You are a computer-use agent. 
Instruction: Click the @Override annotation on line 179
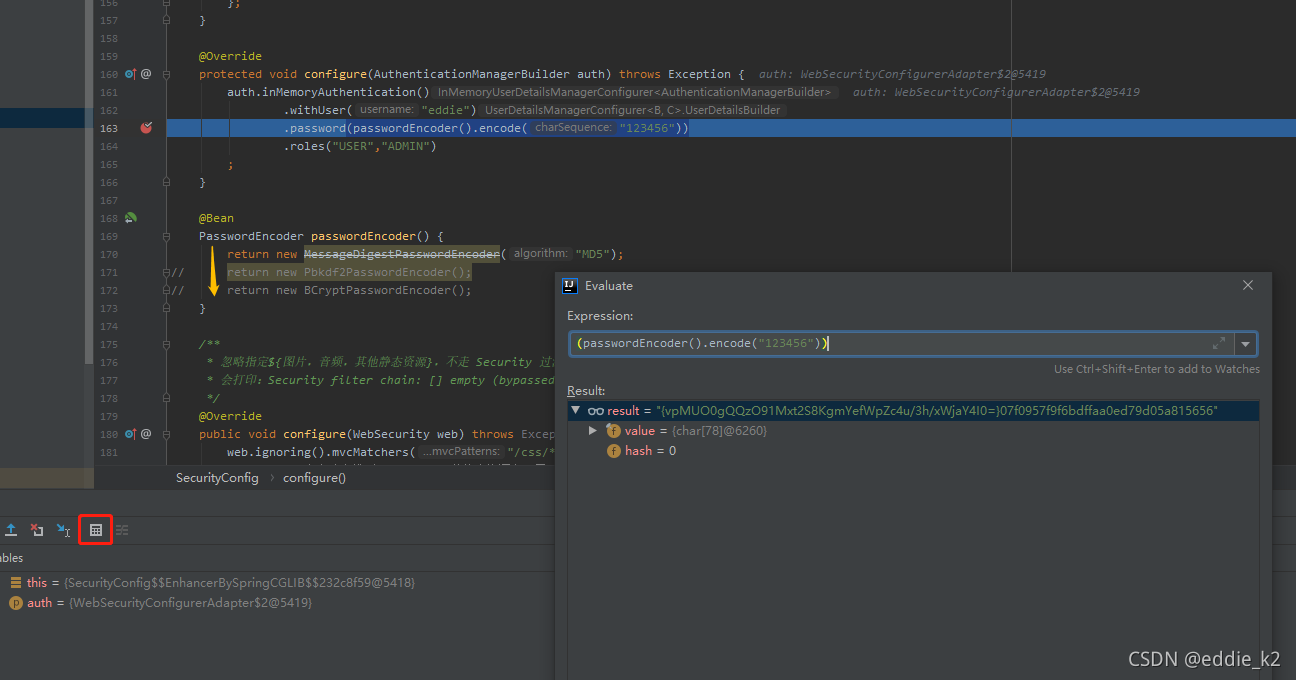(230, 416)
